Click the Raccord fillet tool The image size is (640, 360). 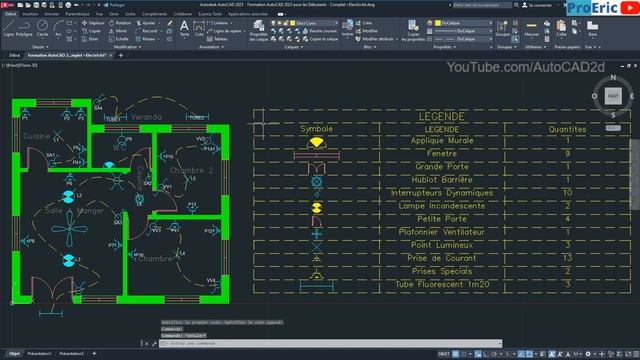147,31
